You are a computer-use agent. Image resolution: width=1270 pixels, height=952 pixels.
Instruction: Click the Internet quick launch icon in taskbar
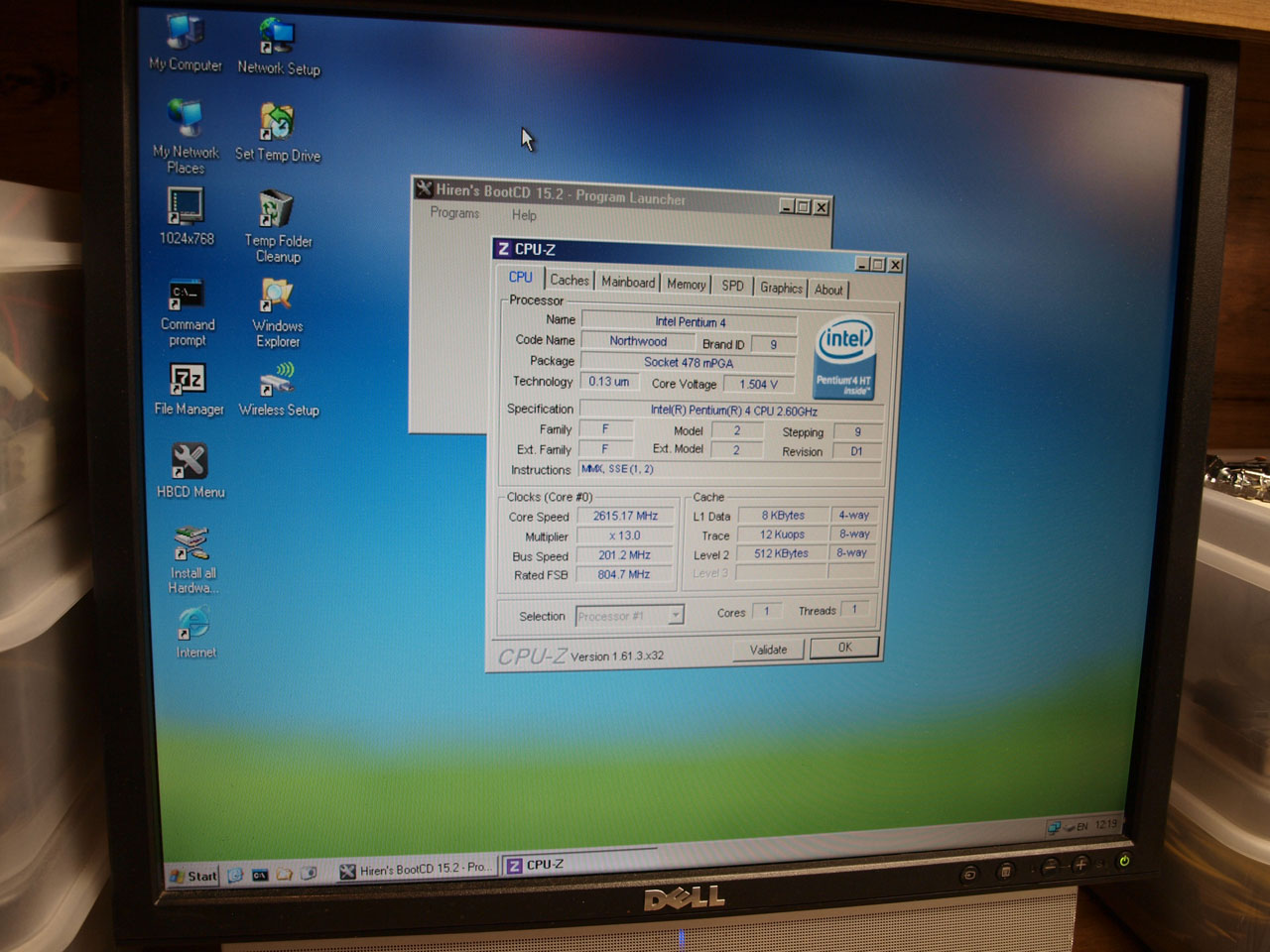235,875
